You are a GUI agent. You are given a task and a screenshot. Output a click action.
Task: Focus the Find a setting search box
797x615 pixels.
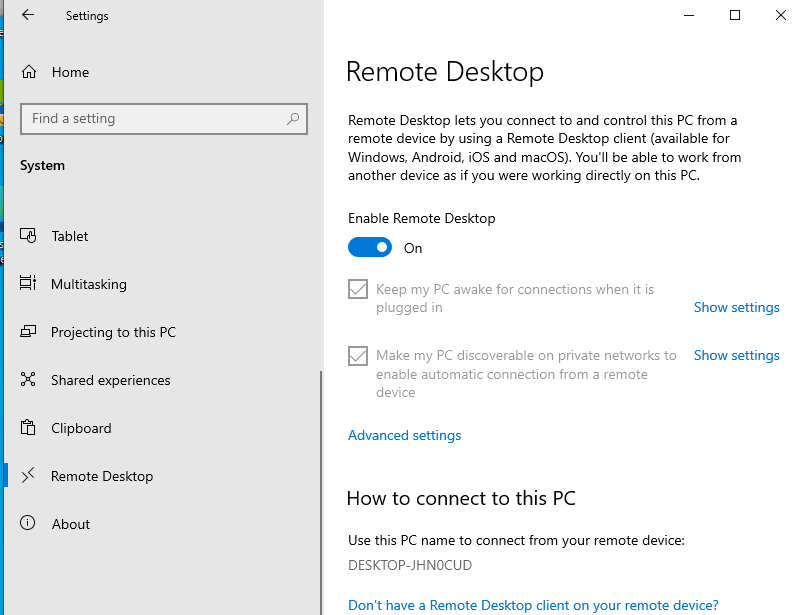click(164, 119)
